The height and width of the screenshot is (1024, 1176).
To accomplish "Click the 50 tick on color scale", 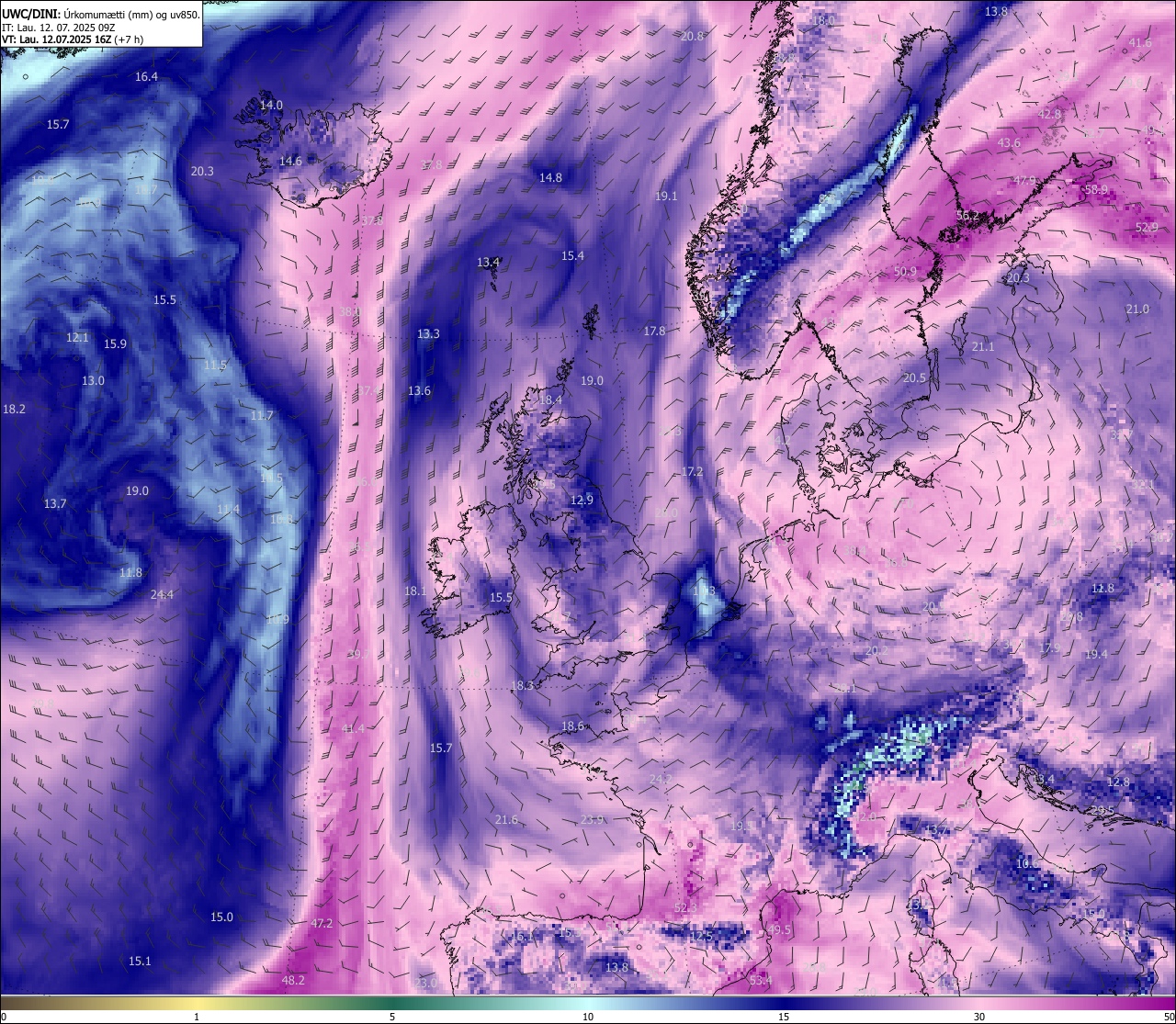I will [x=1168, y=1017].
